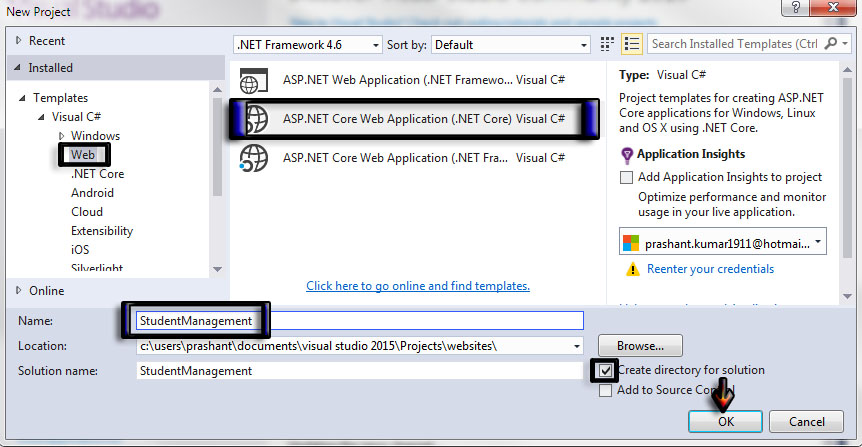
Task: Open the Sort by Default dropdown
Action: [x=583, y=45]
